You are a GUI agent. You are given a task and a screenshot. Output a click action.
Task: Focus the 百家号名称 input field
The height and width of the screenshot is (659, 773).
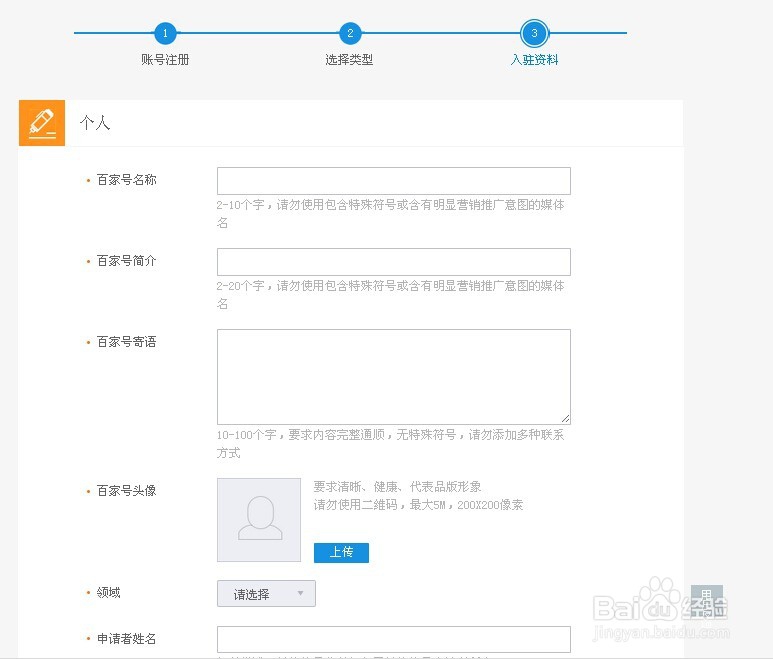click(394, 181)
